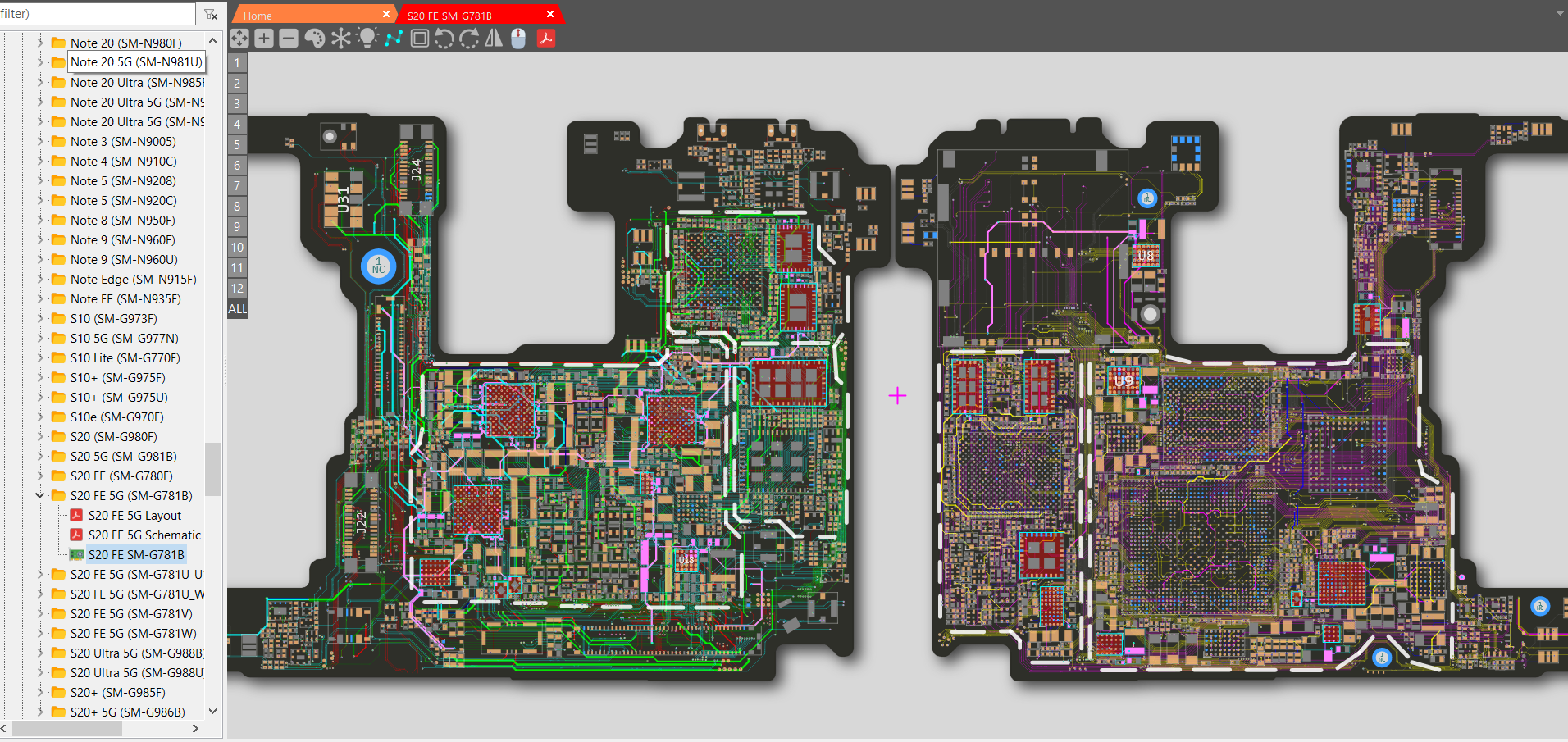
Task: Select S20 FE 5G (SM-G781V) folder
Action: (131, 613)
